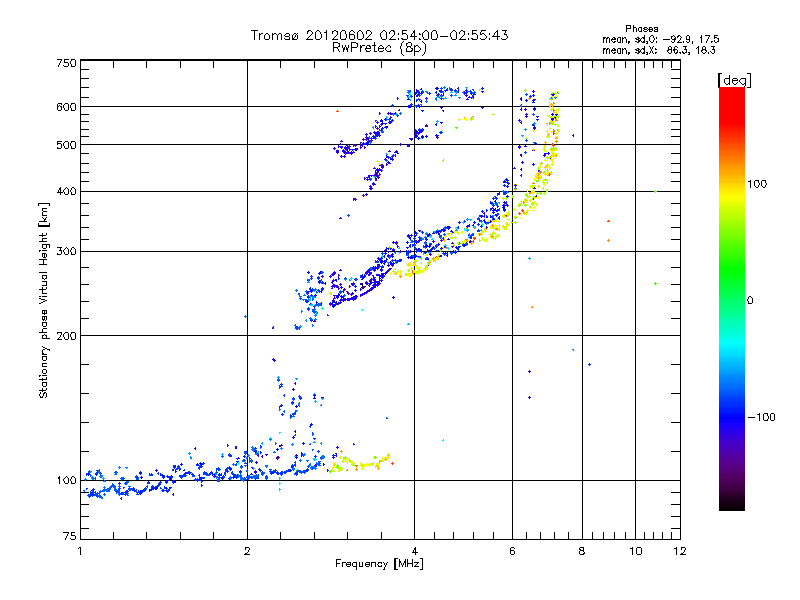The image size is (800, 600).
Task: Click the frequency axis '10' tick label
Action: [636, 552]
